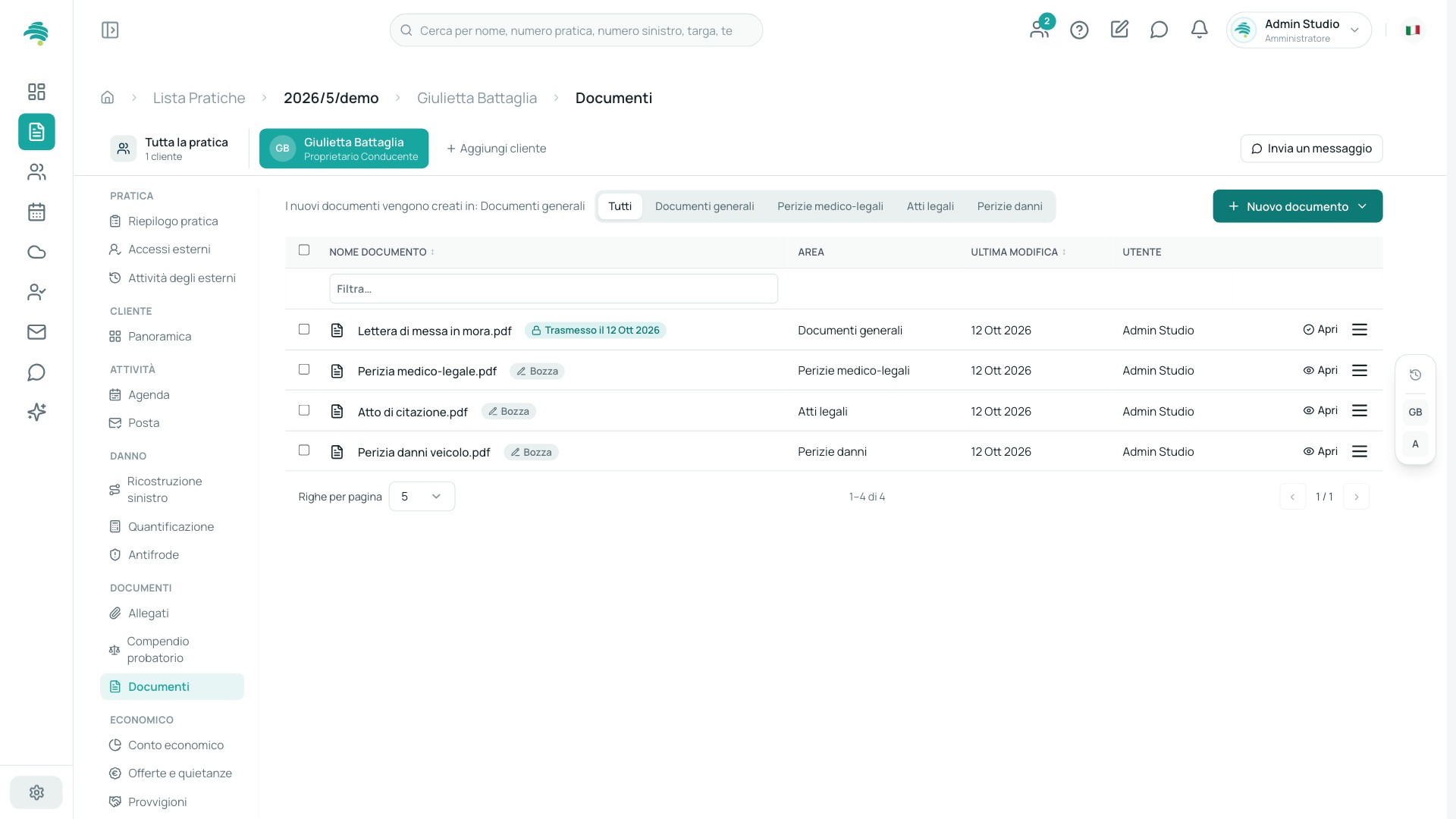Select the Atti legali tab
The width and height of the screenshot is (1456, 819).
[930, 206]
